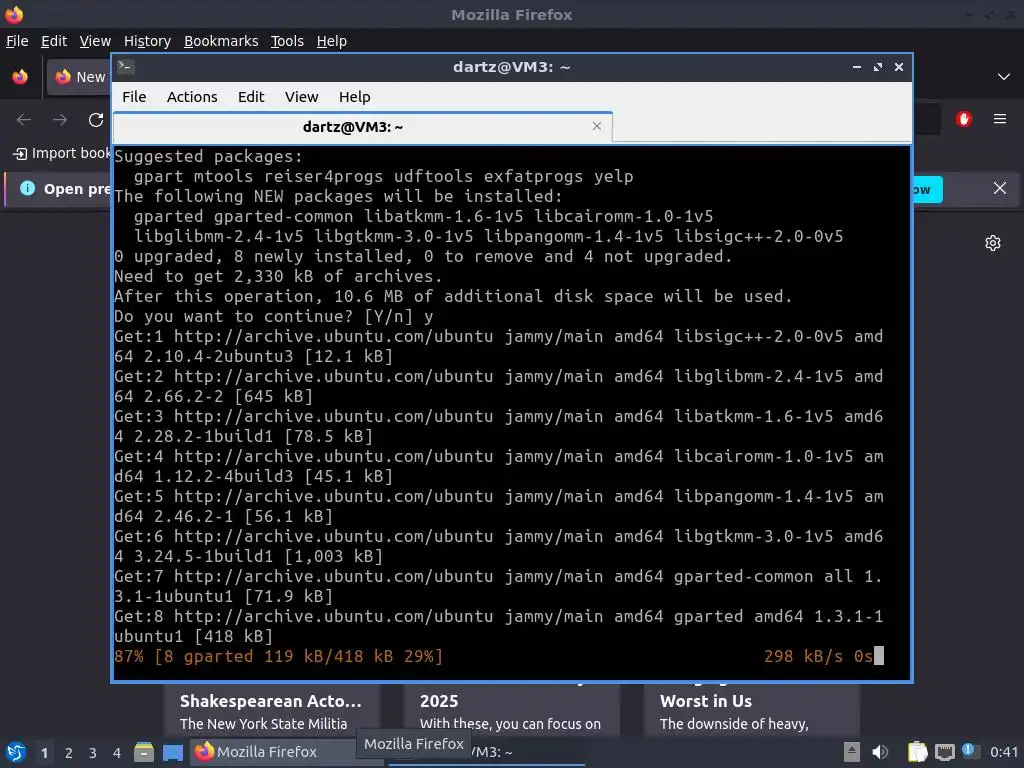Open new tab page settings gear
Viewport: 1024px width, 768px height.
click(993, 243)
